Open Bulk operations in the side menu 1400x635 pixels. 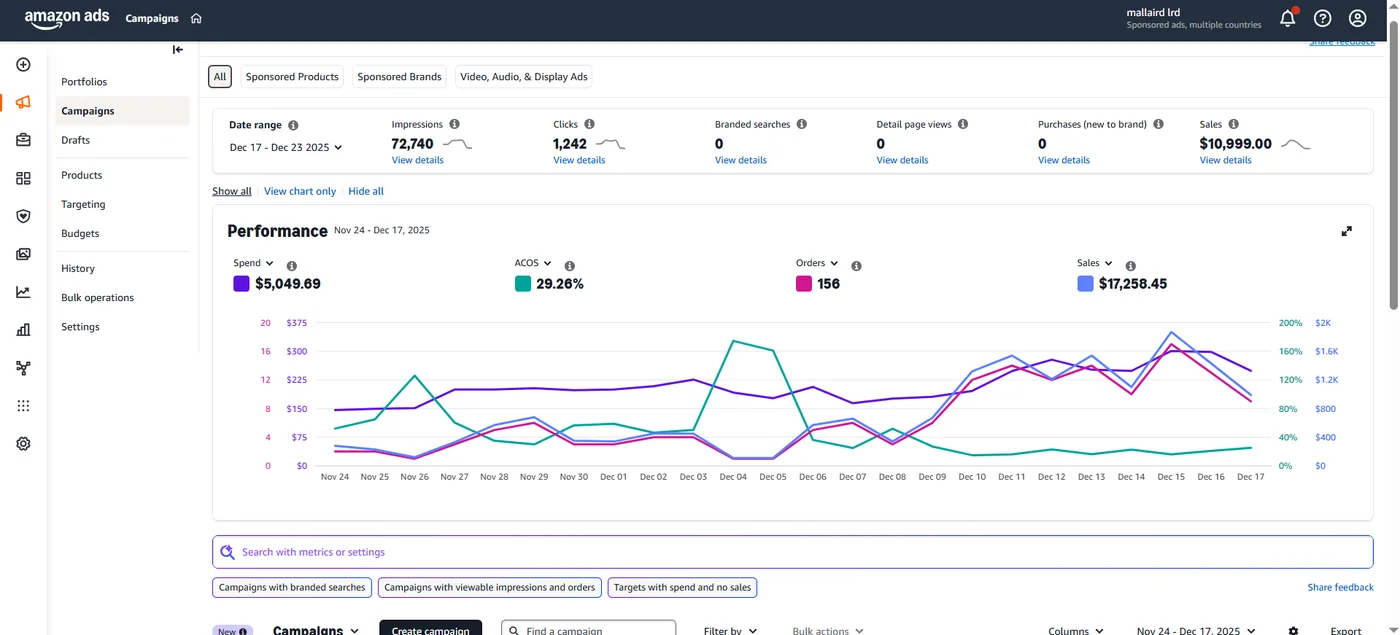click(x=97, y=298)
